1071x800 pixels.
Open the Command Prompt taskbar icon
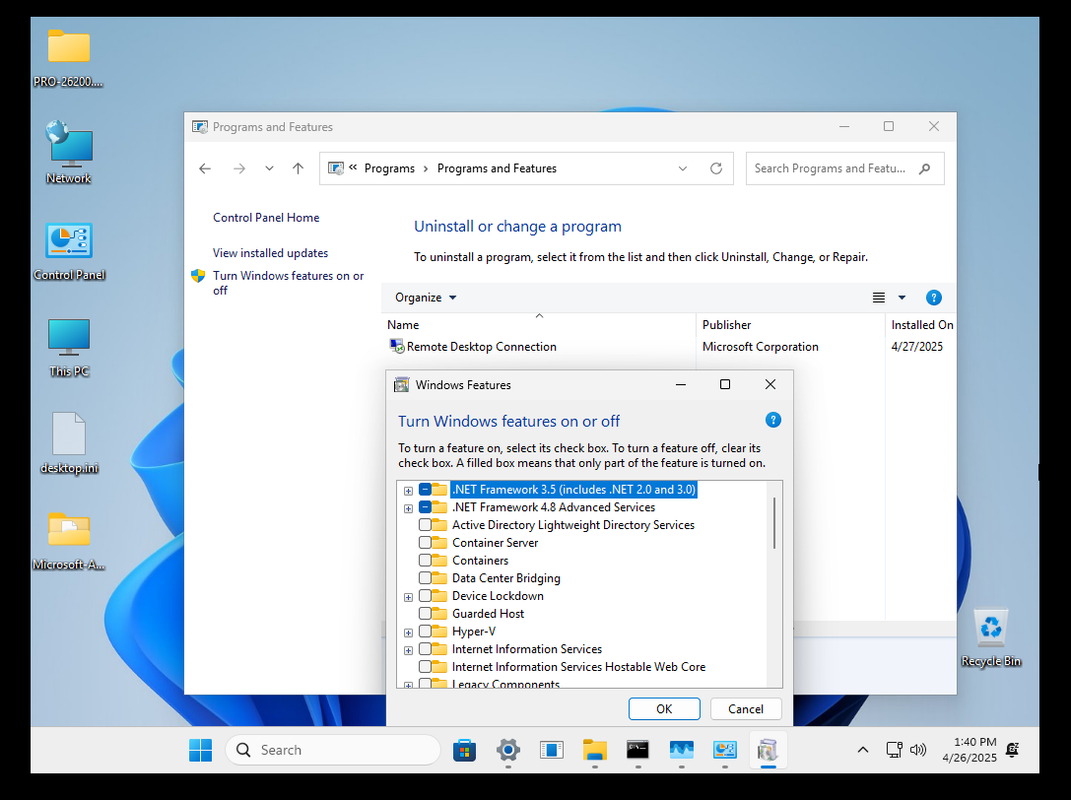[x=637, y=750]
